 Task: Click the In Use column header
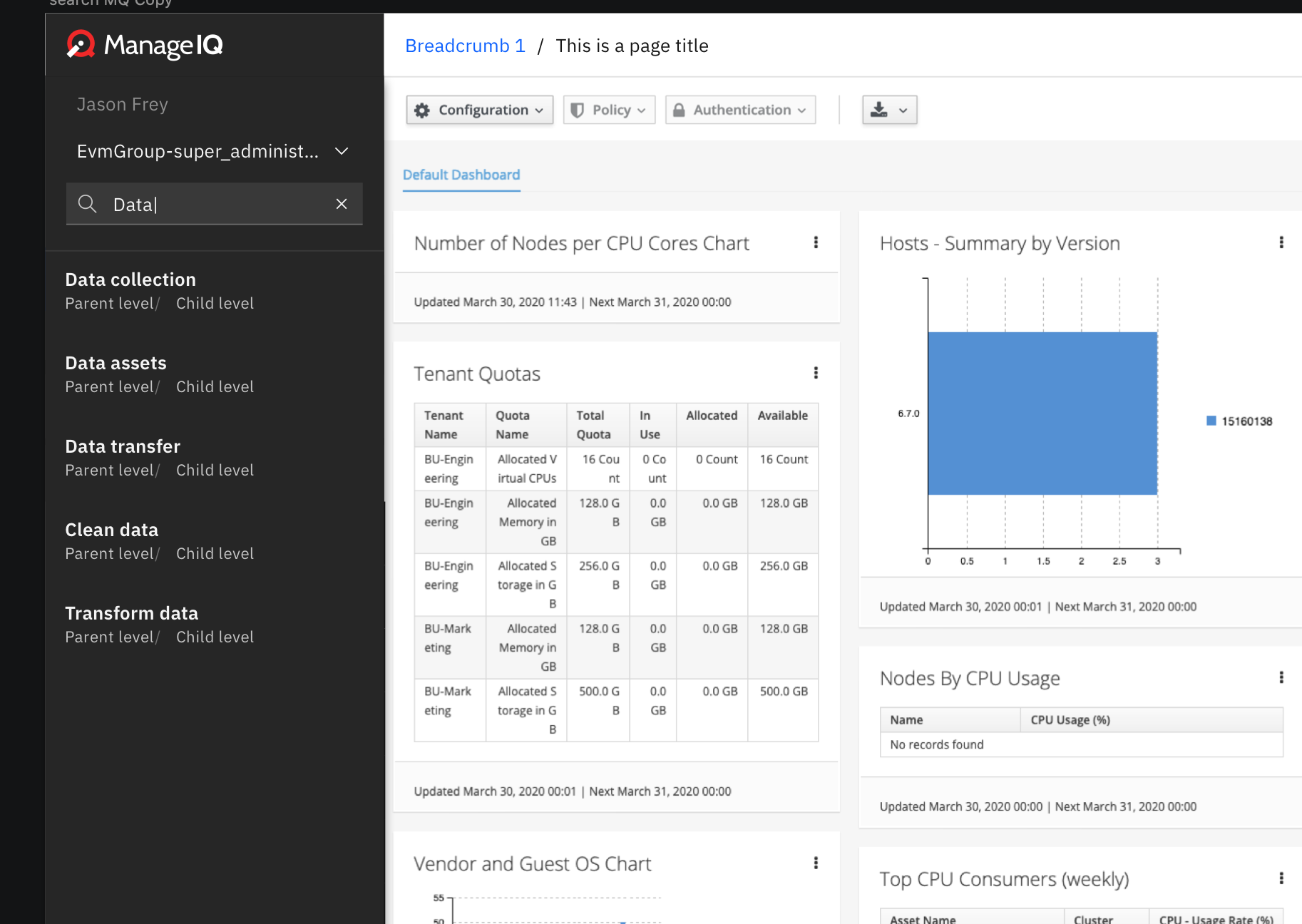point(653,425)
